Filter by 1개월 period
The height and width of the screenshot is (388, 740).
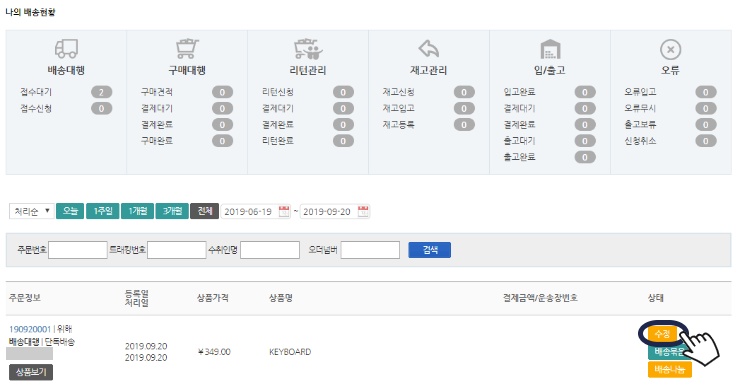137,211
